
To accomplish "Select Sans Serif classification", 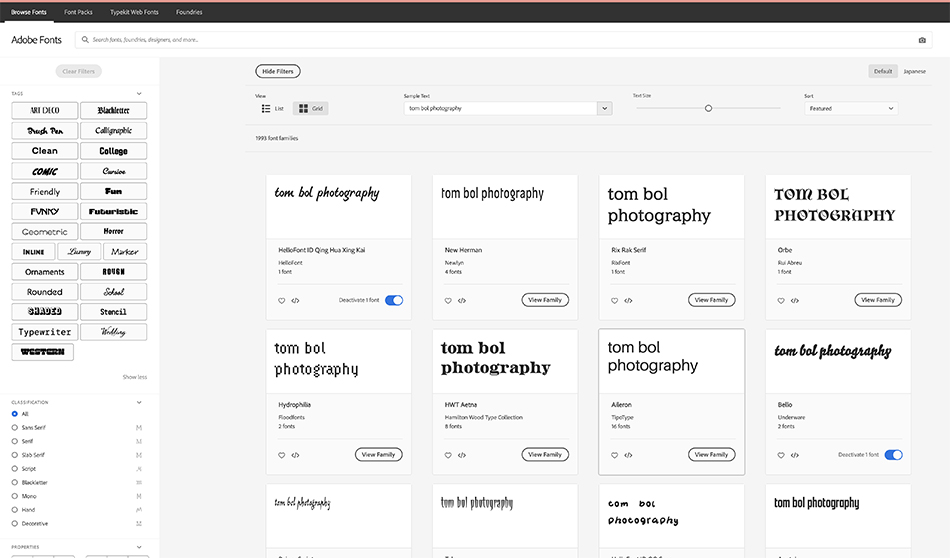I will coord(15,428).
